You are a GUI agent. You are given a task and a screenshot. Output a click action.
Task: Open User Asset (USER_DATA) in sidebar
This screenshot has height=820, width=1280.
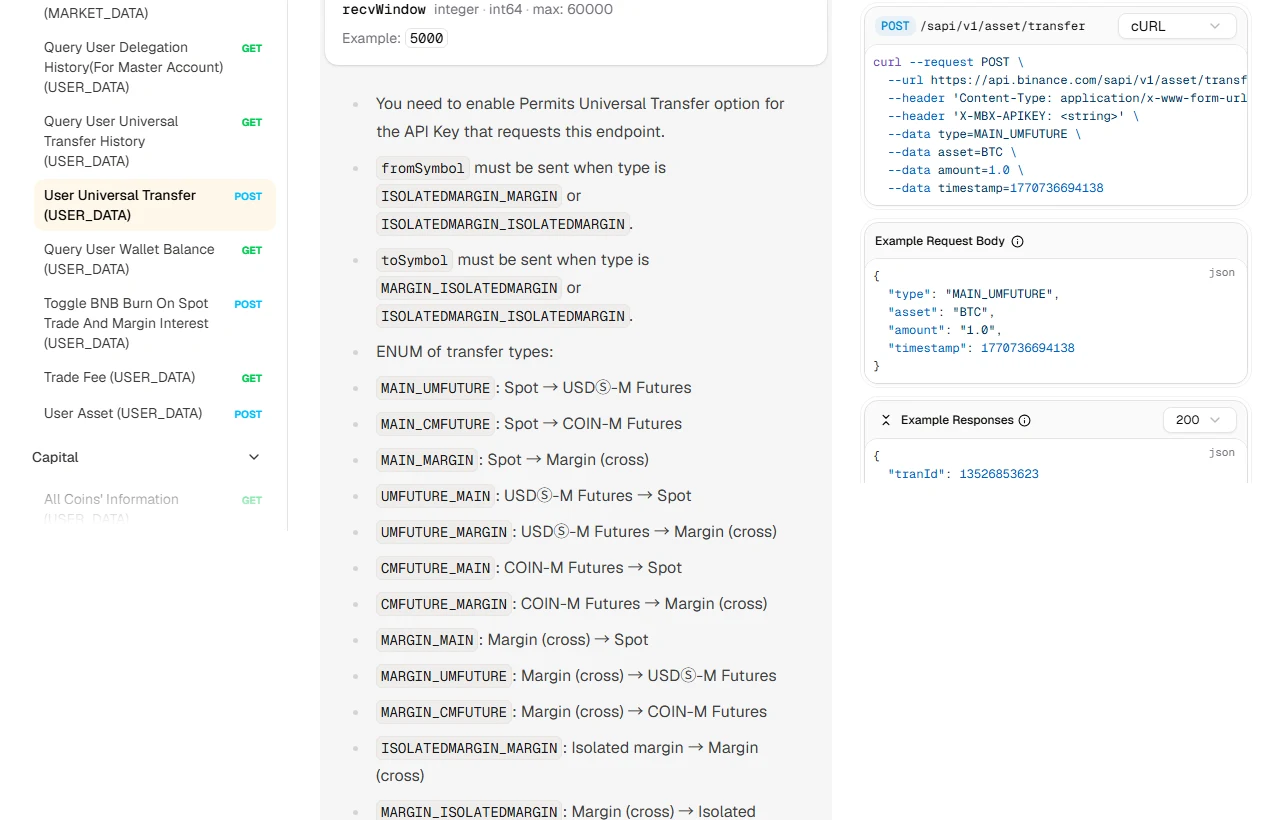154,413
